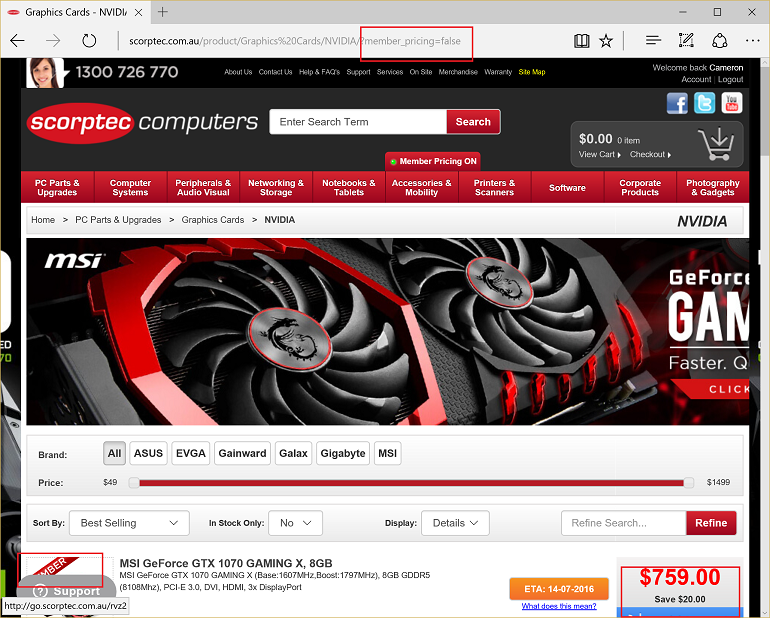Click the red Search button

(x=473, y=122)
